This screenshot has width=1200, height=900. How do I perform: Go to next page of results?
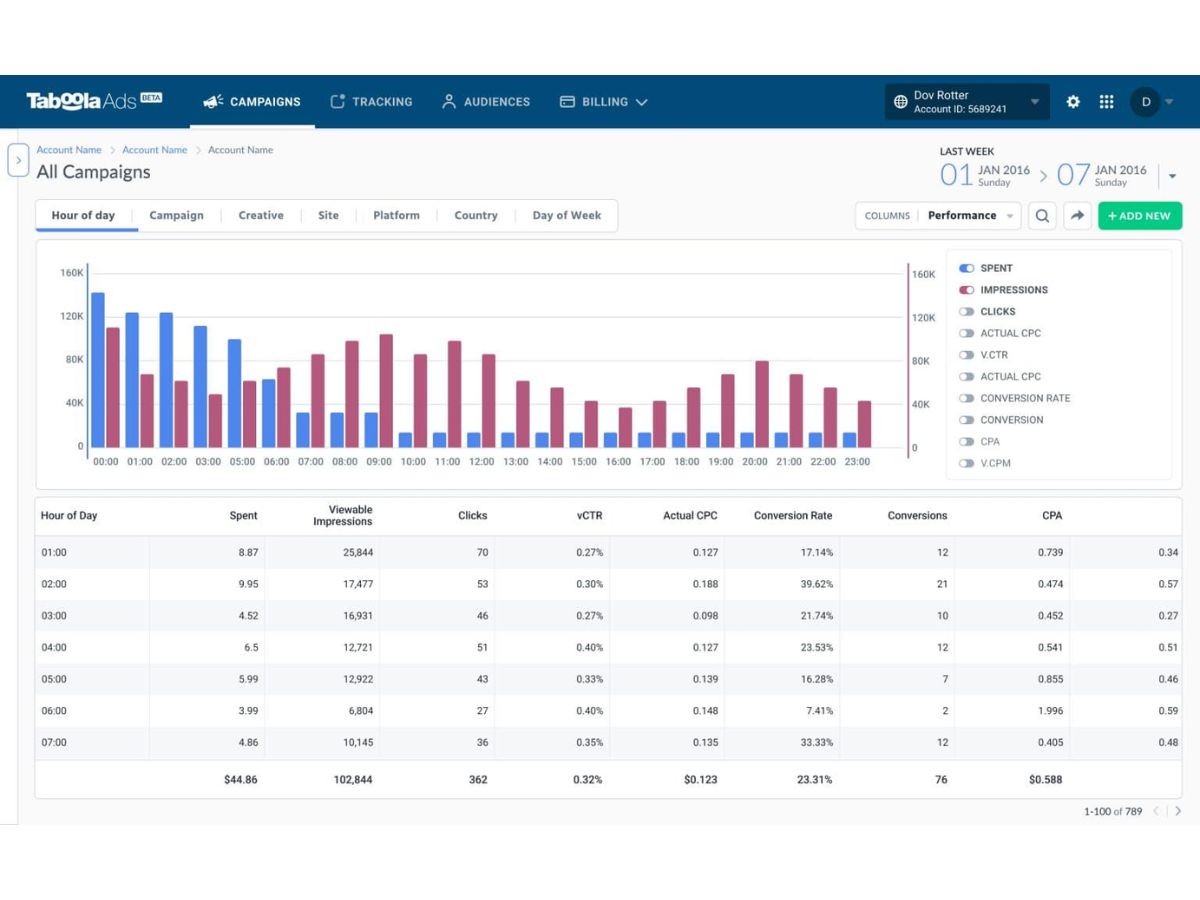pyautogui.click(x=1178, y=811)
